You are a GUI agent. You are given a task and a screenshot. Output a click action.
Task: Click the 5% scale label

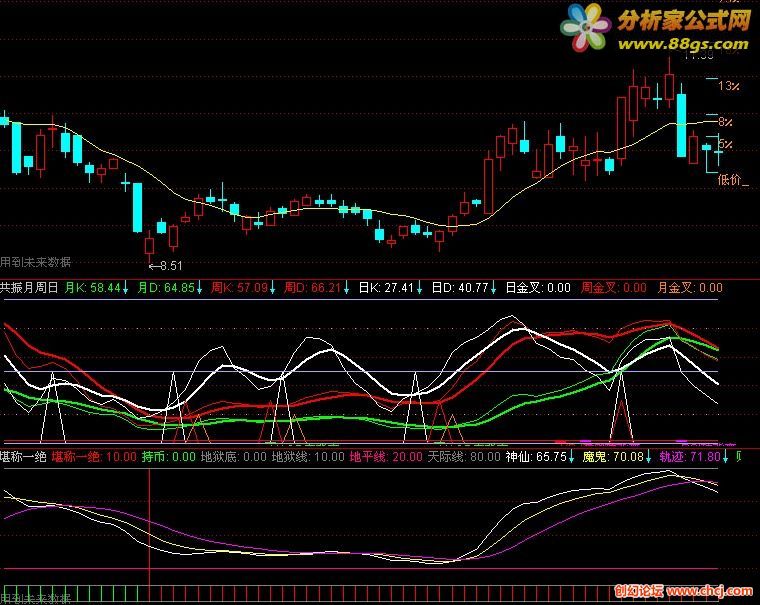pos(725,144)
